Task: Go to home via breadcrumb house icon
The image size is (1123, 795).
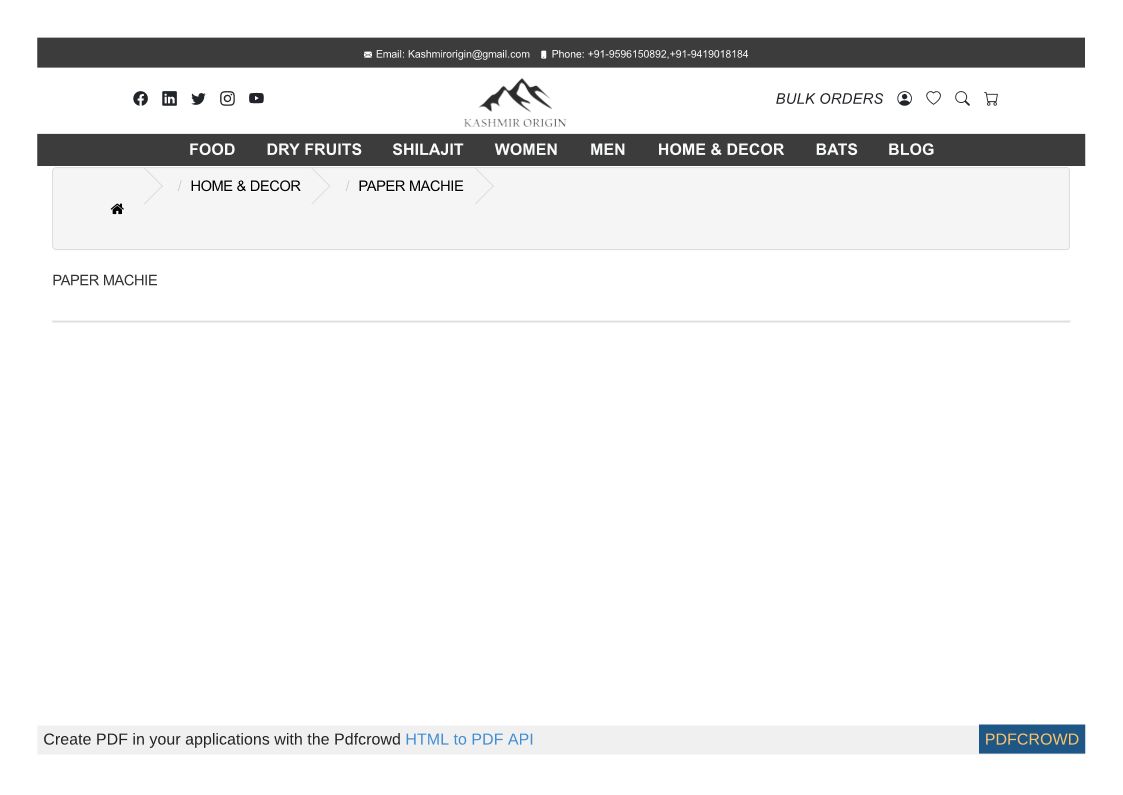Action: click(117, 209)
